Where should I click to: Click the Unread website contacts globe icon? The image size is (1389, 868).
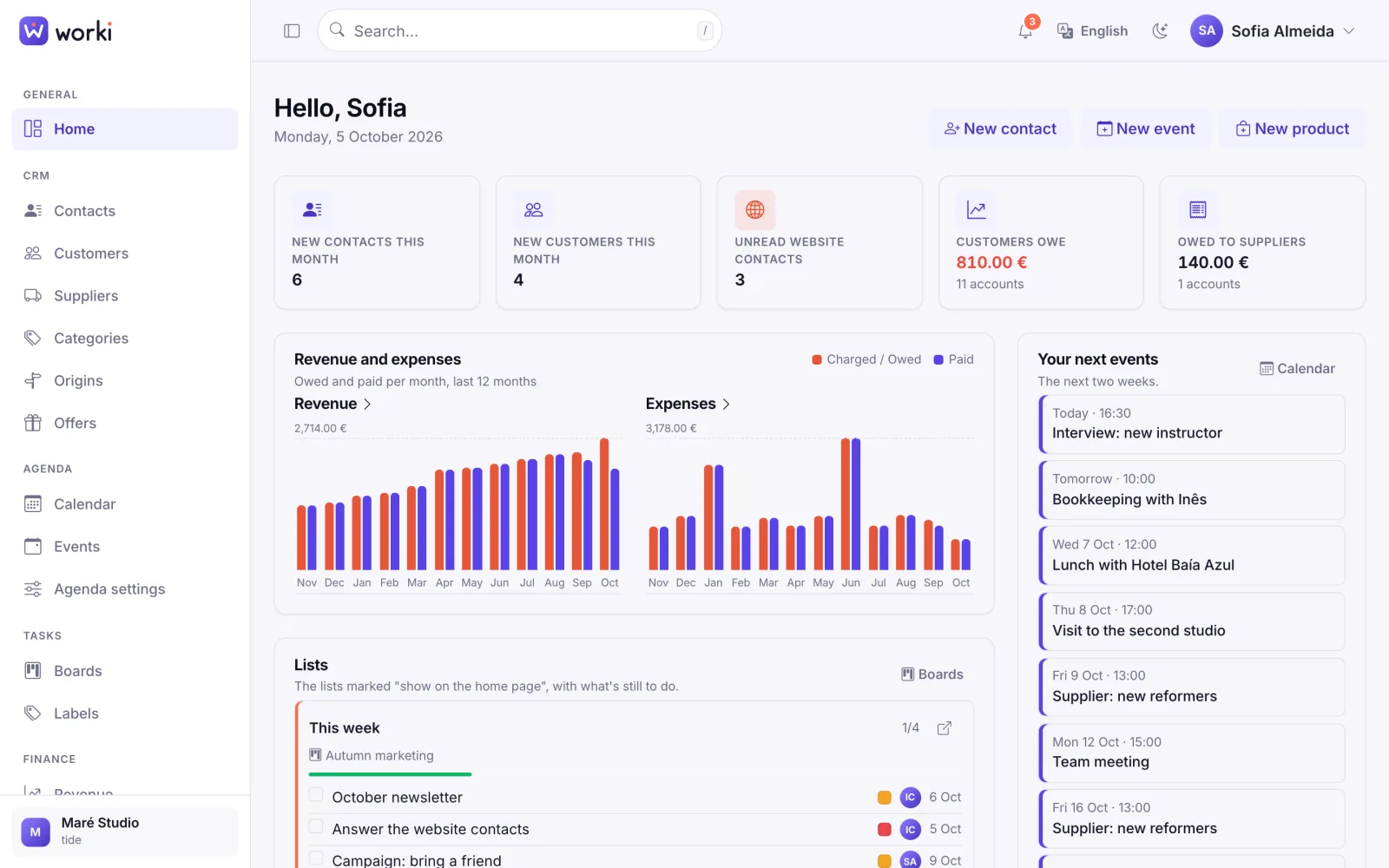coord(755,209)
